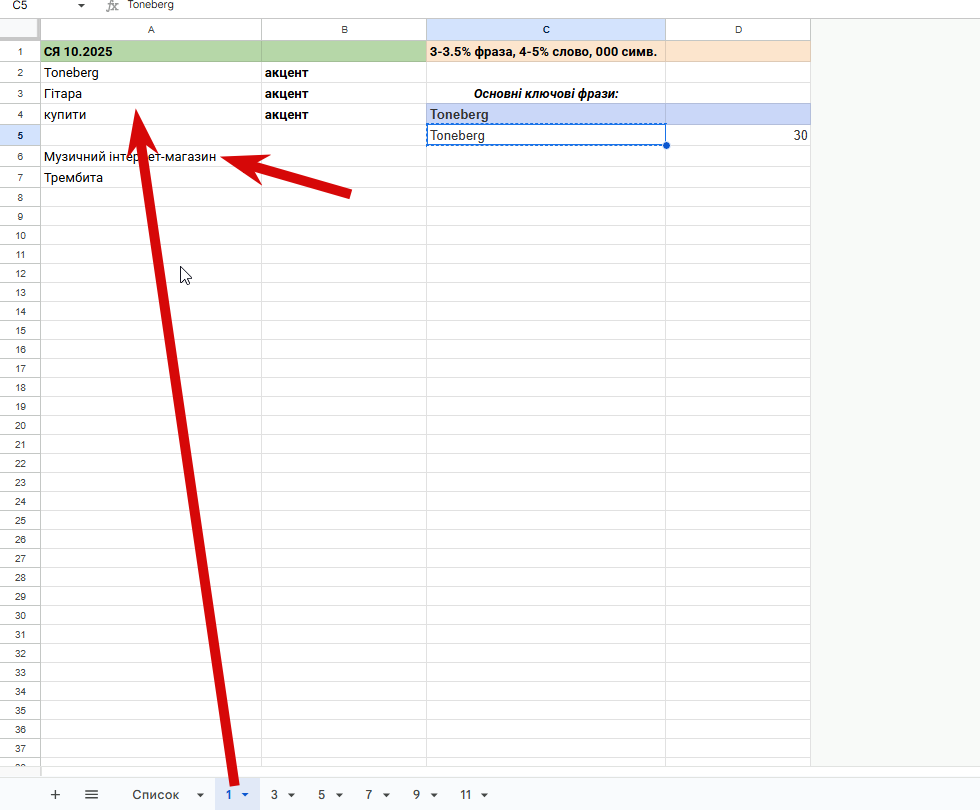Open sheet tab 9 dropdown arrow
The height and width of the screenshot is (810, 980).
point(434,795)
